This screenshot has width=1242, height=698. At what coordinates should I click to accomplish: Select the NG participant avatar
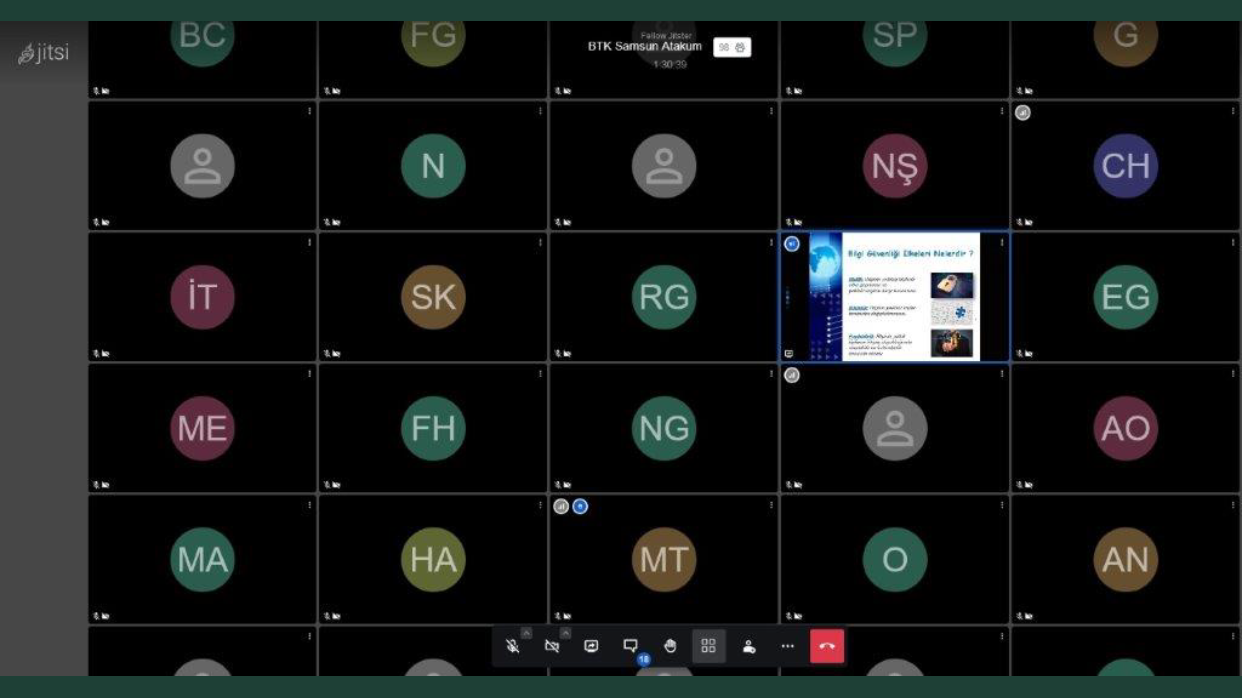[x=664, y=428]
